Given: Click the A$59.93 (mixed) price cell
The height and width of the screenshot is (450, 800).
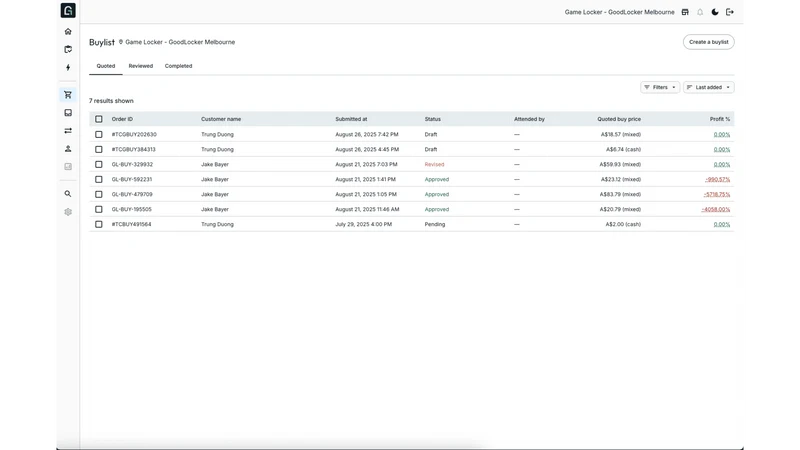Looking at the screenshot, I should coord(620,164).
